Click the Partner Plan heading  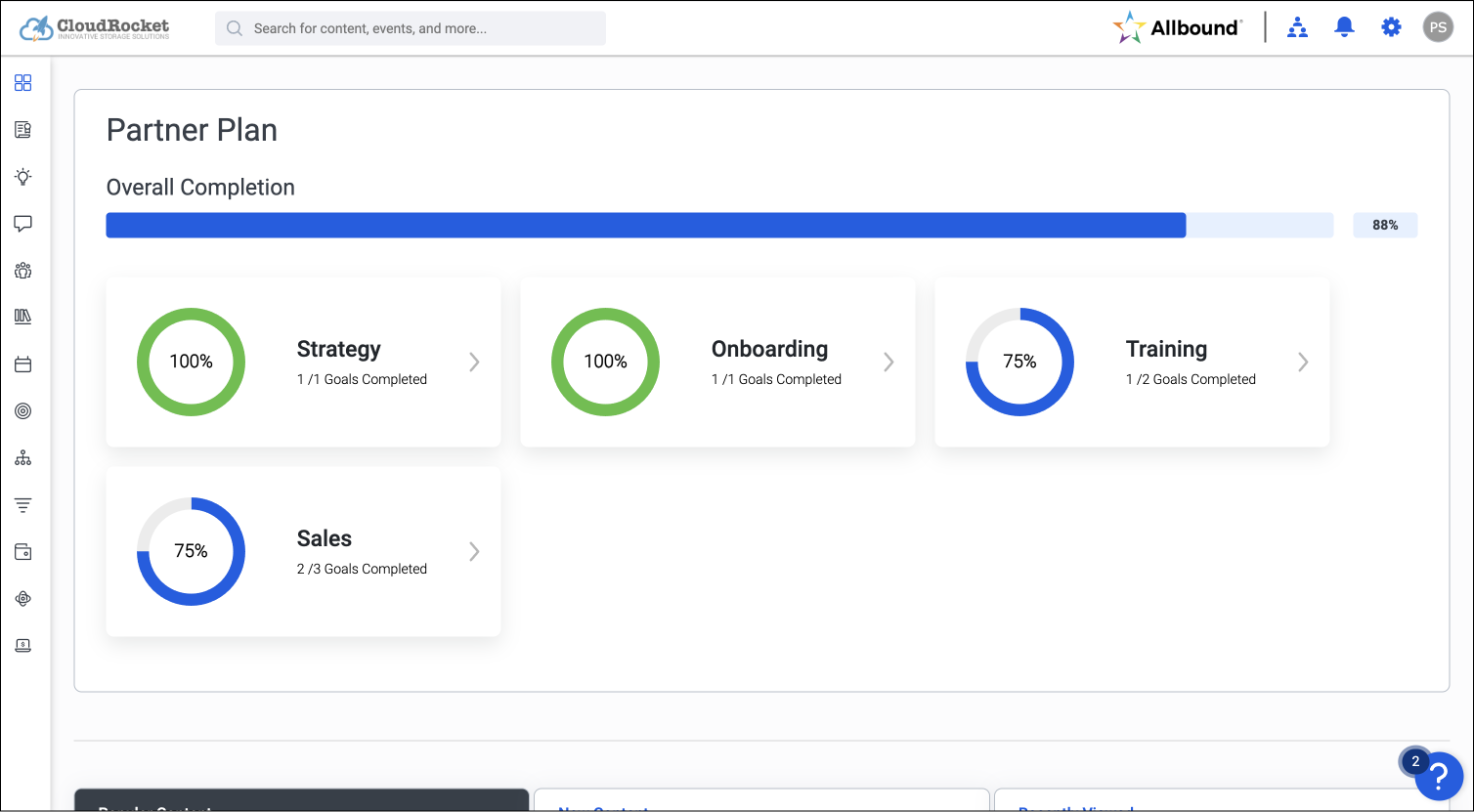(192, 130)
